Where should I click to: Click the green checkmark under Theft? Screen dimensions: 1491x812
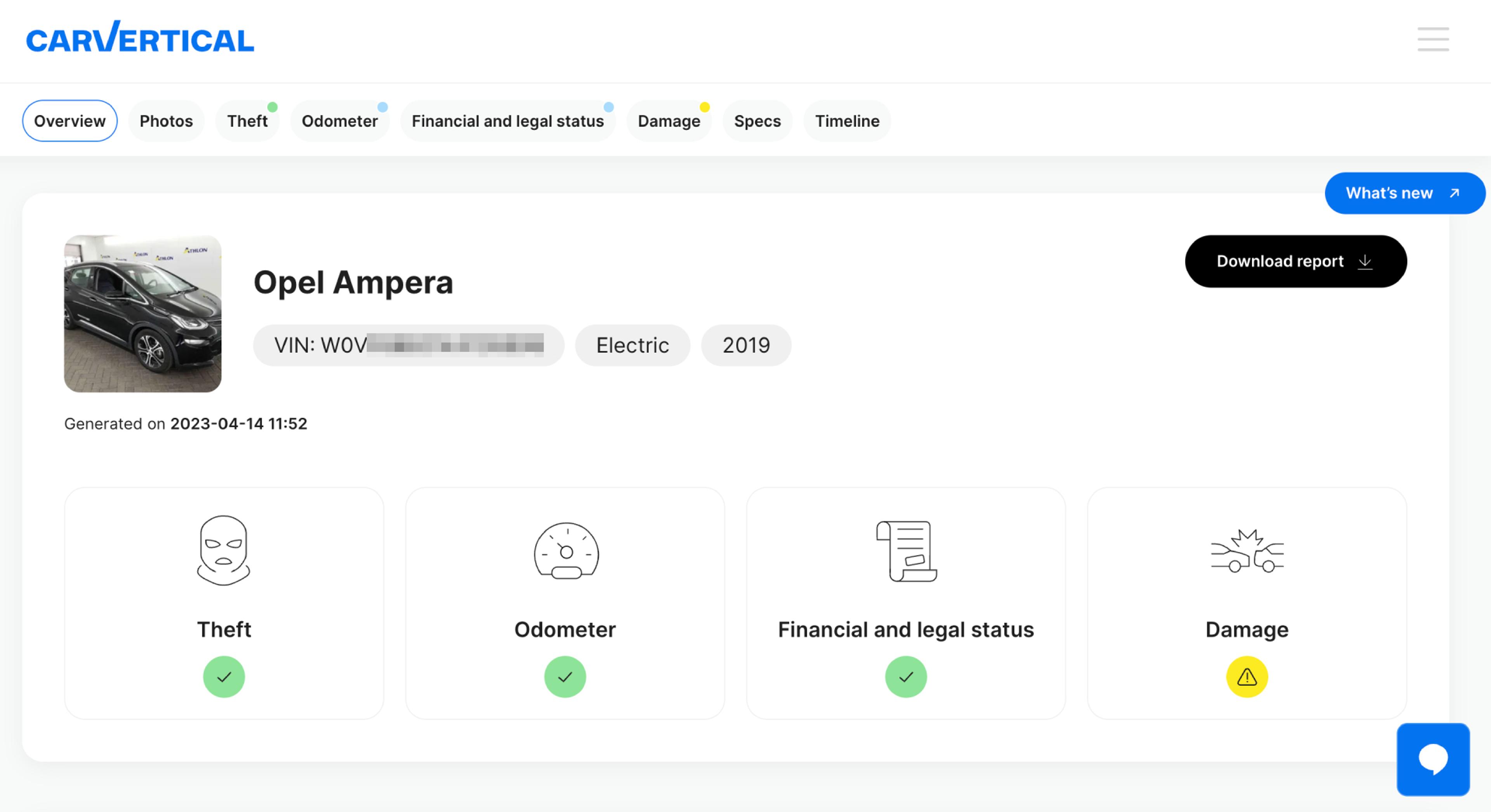tap(224, 677)
